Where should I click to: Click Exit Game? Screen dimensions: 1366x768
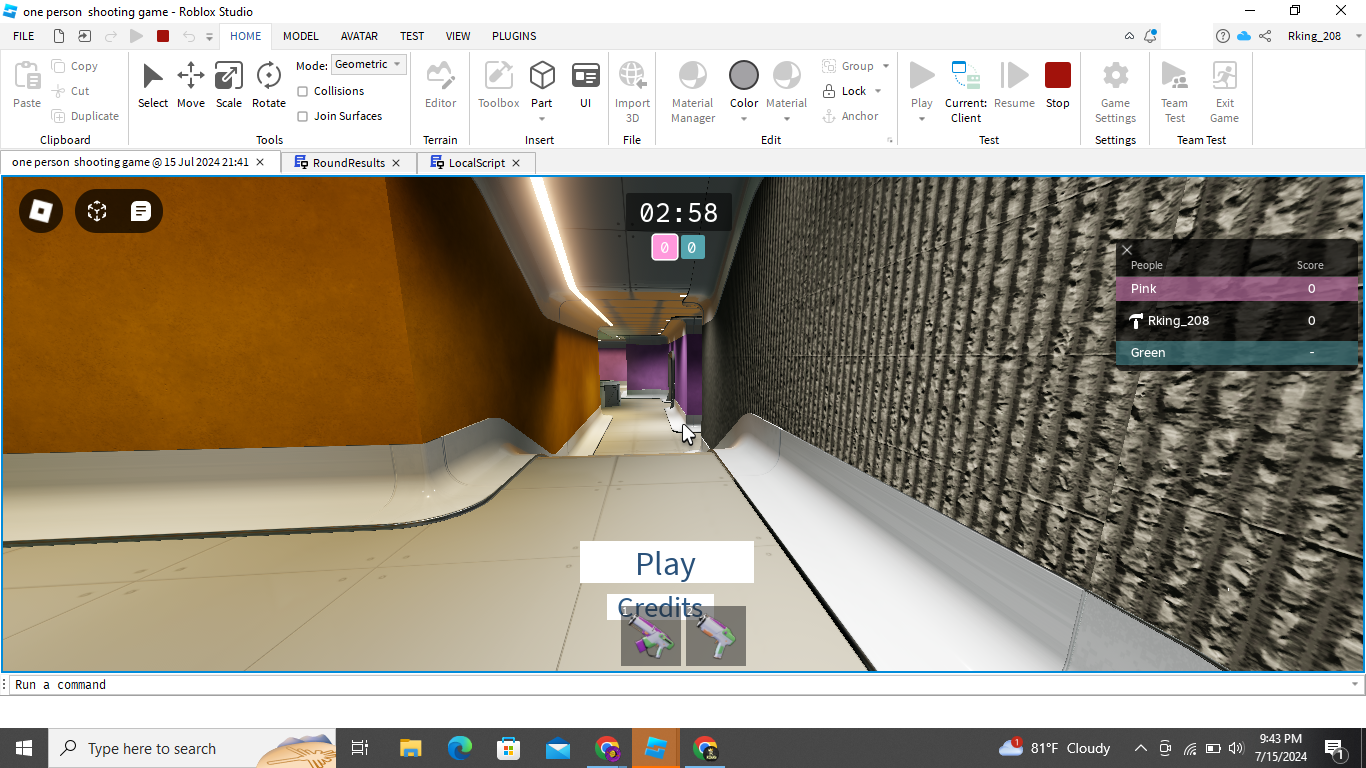coord(1224,92)
